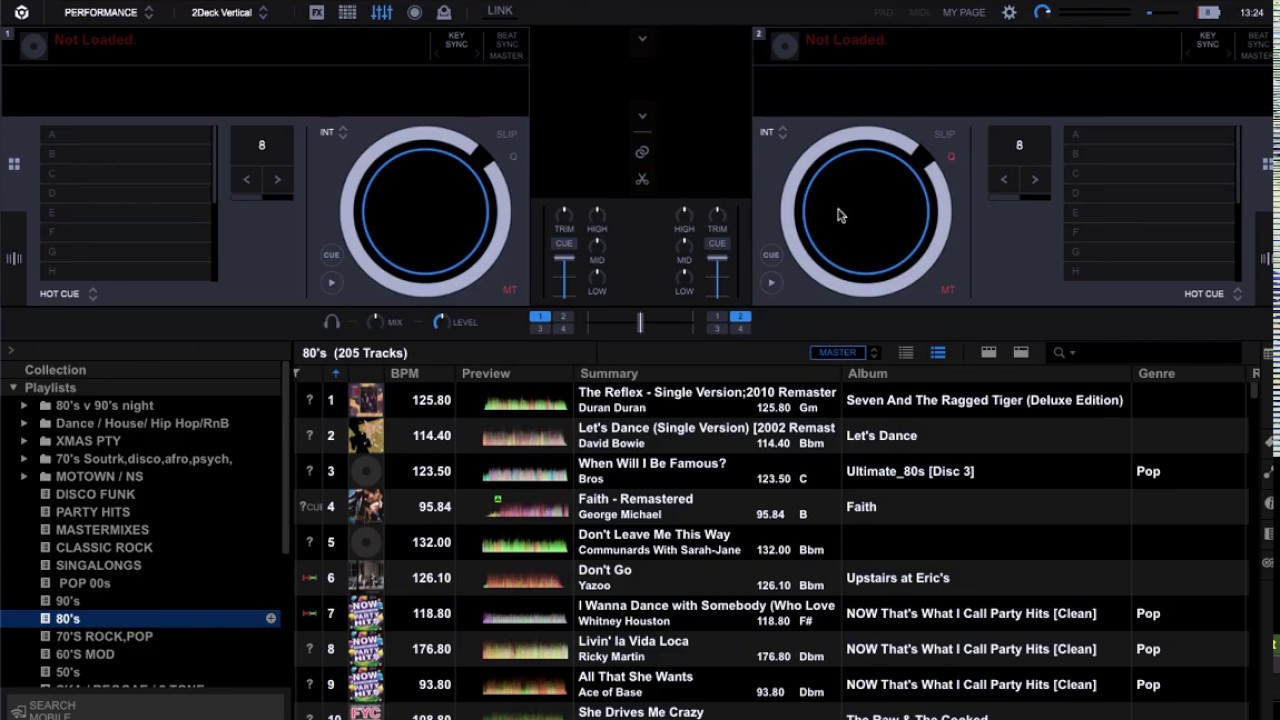Click the rekordbox logo icon
This screenshot has height=720, width=1280.
(21, 12)
